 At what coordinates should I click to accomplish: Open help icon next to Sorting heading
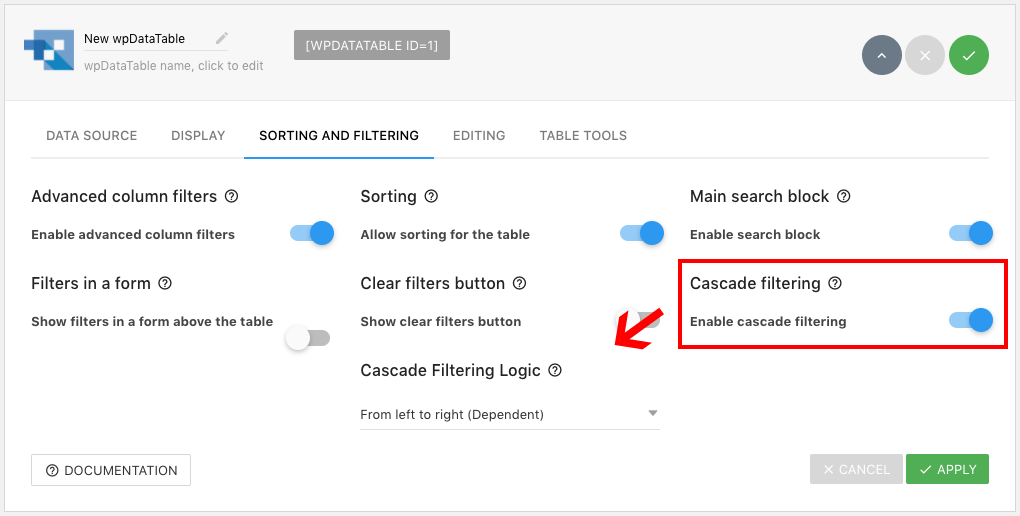tap(431, 196)
